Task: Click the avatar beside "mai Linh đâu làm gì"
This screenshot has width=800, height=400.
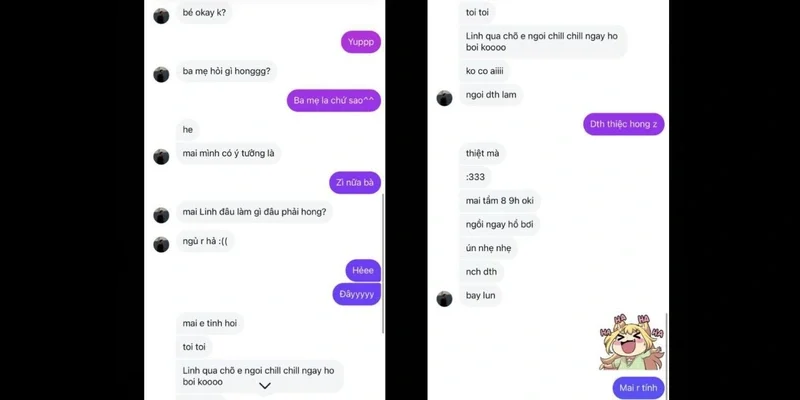Action: coord(161,215)
